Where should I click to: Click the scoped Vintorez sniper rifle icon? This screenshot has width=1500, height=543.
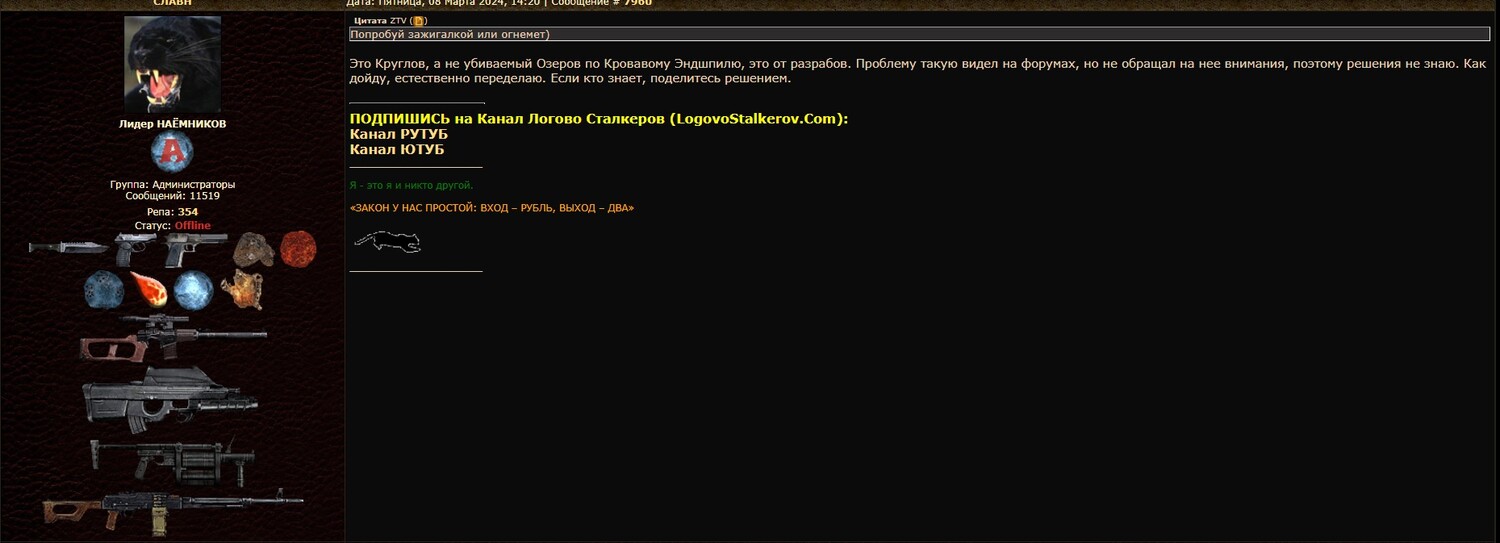172,337
